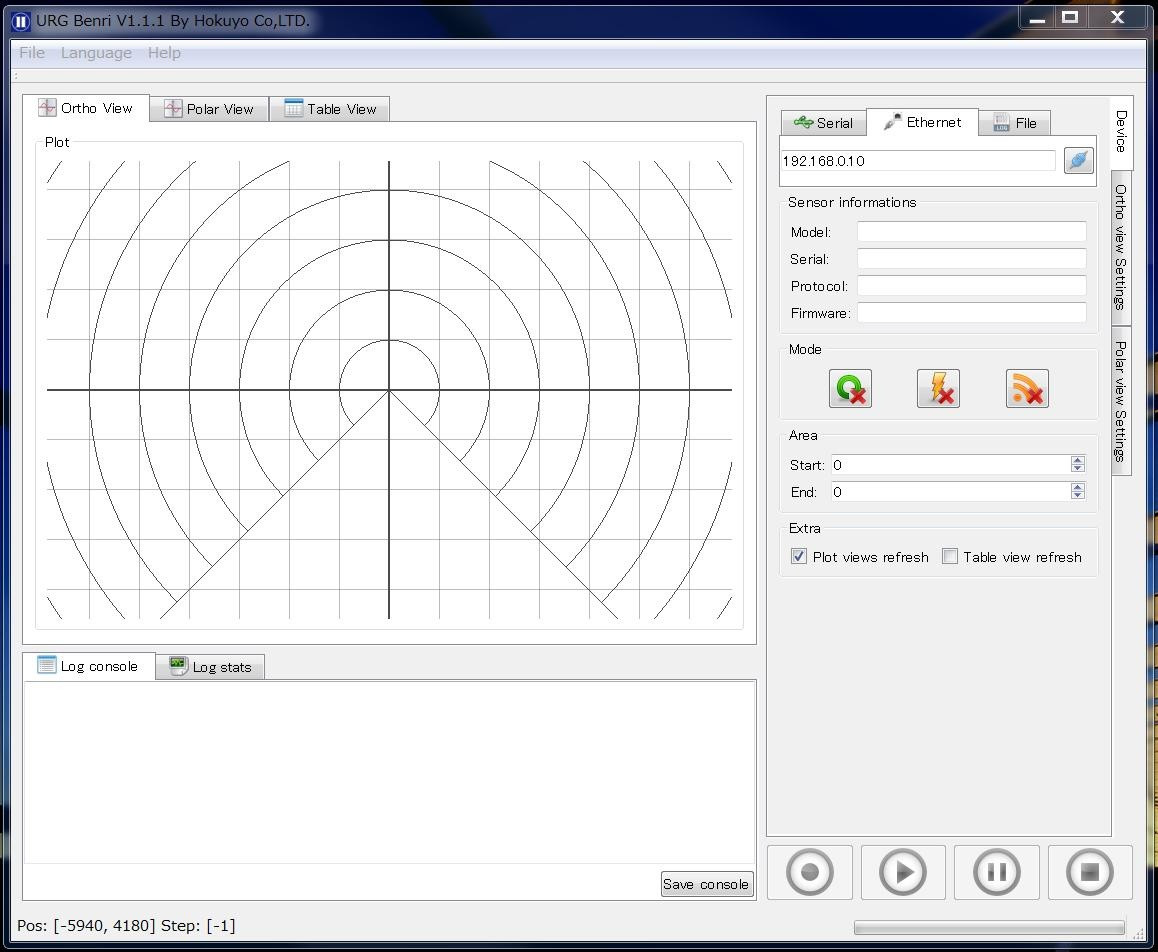The width and height of the screenshot is (1158, 952).
Task: Click the Model field
Action: tap(971, 231)
